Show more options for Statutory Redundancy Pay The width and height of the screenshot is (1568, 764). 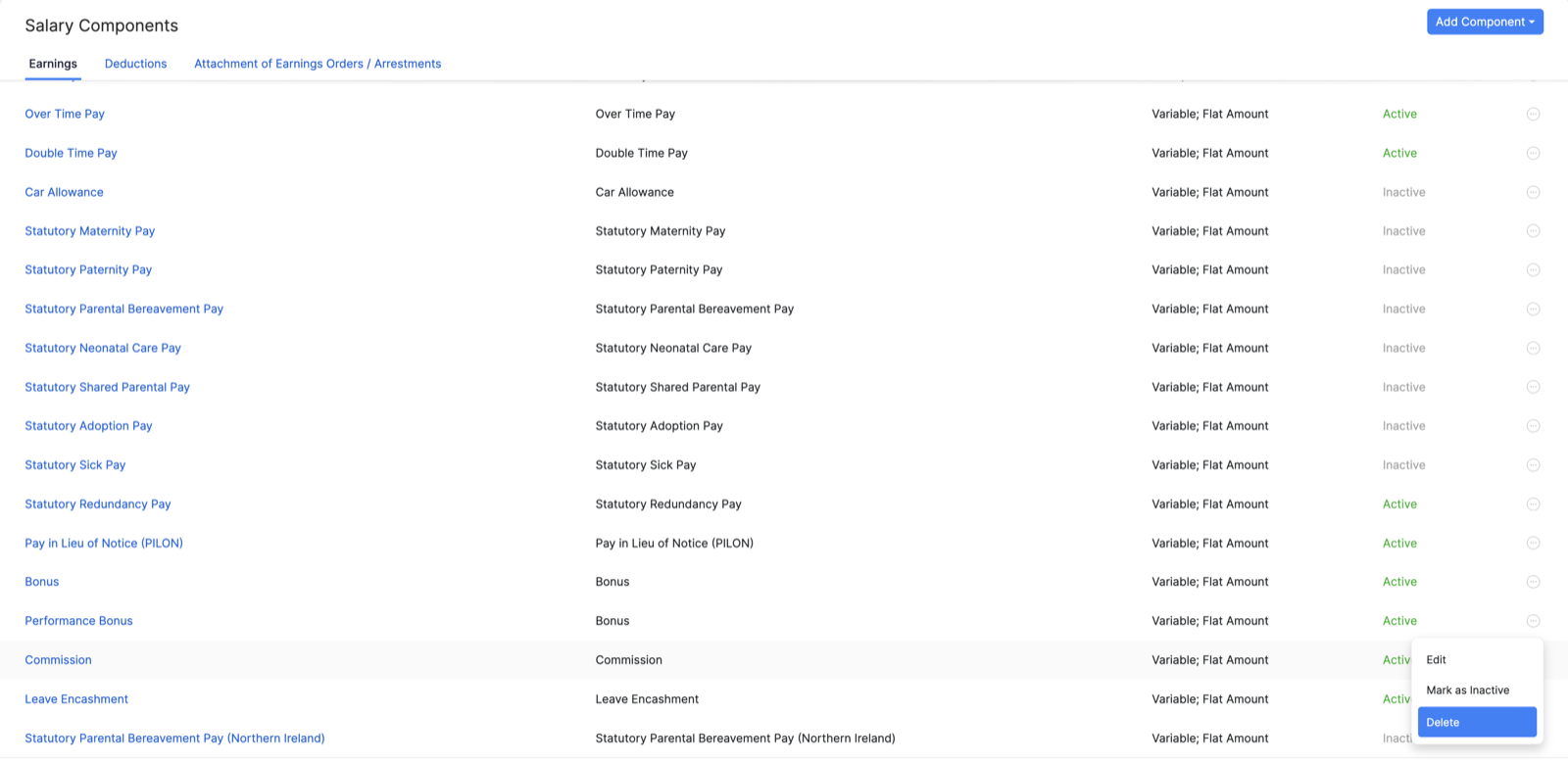[x=1533, y=504]
